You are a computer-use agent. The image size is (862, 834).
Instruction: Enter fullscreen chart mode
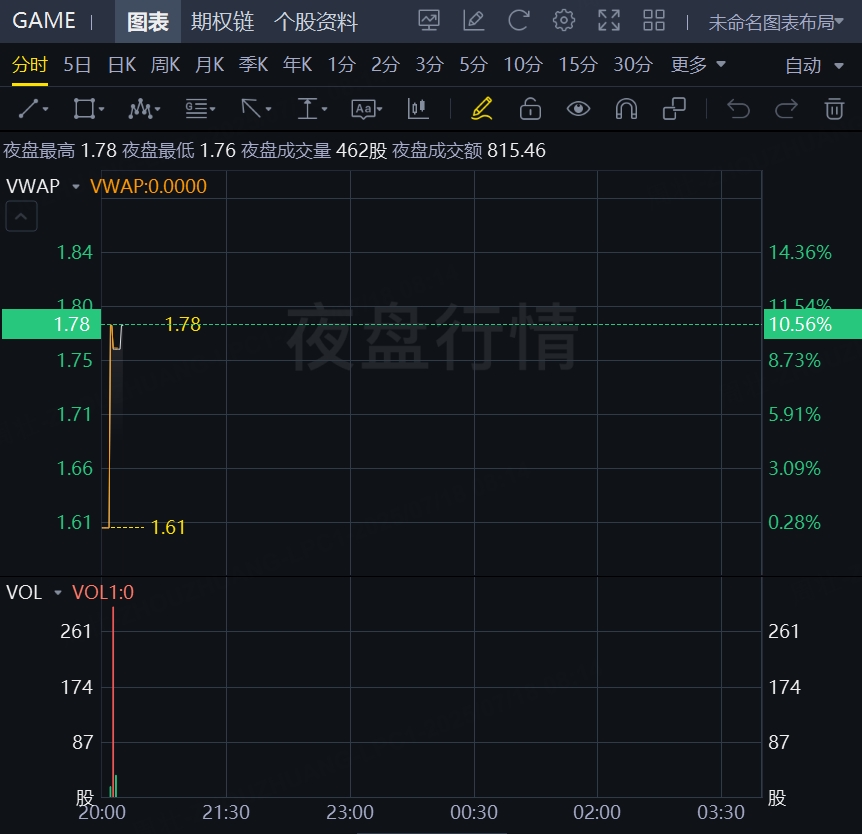point(608,20)
